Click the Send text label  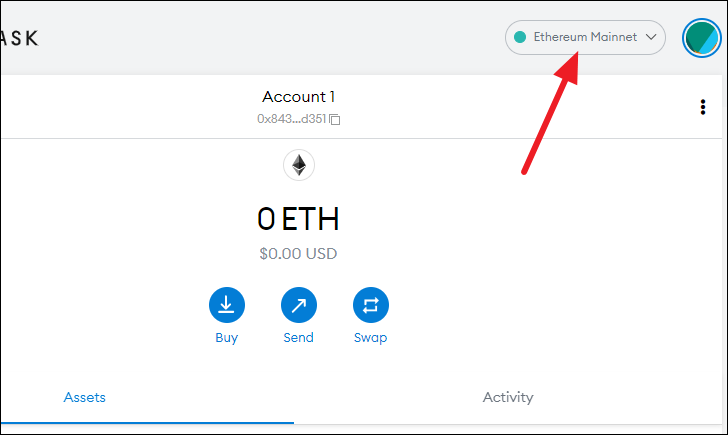point(299,338)
